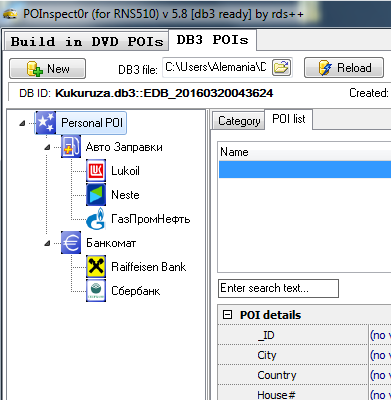Click the Авто Заправки fuel pump icon
391x400 pixels.
(x=71, y=147)
